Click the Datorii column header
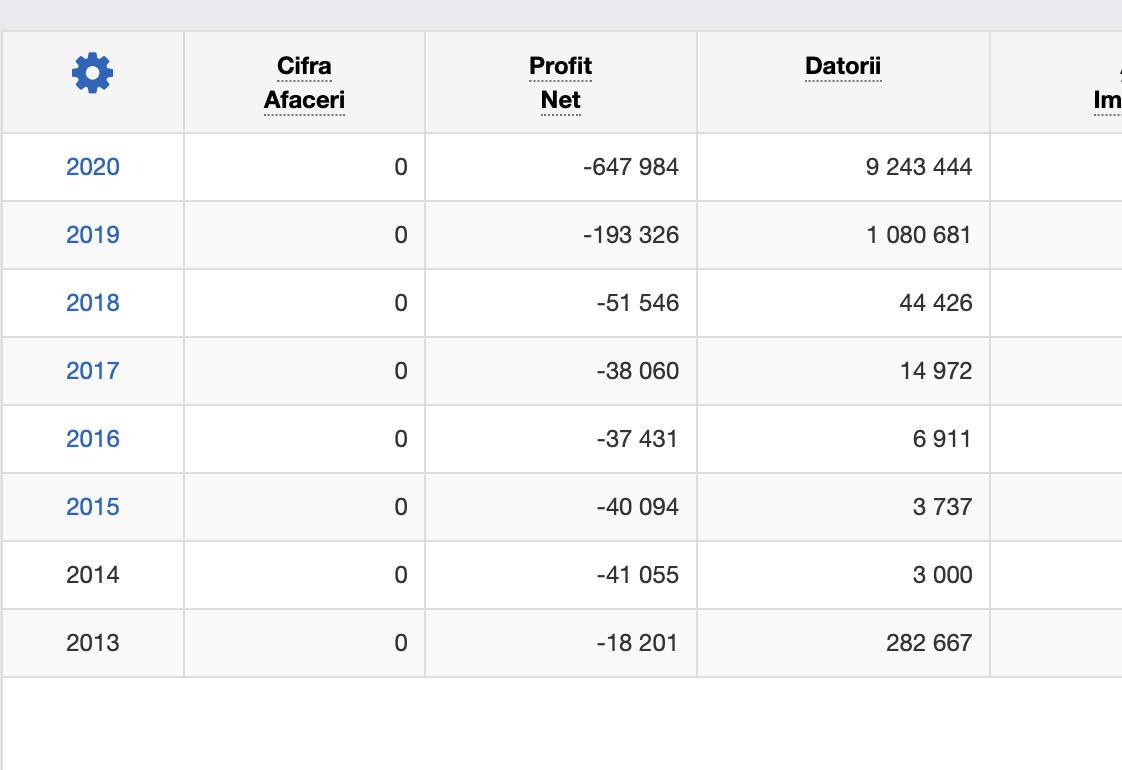 [843, 67]
